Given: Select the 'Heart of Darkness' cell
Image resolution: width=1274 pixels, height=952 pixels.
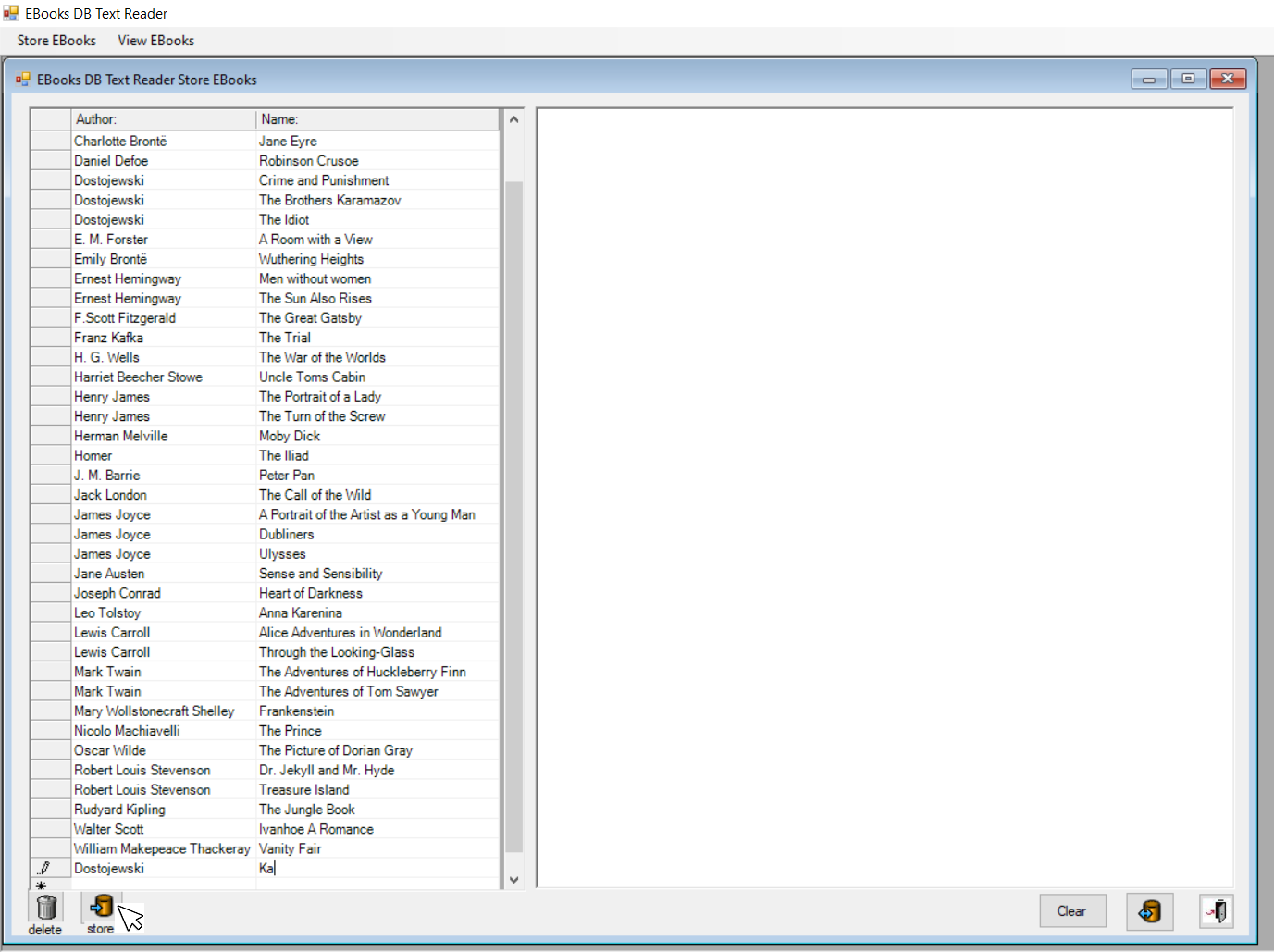Looking at the screenshot, I should click(x=377, y=593).
